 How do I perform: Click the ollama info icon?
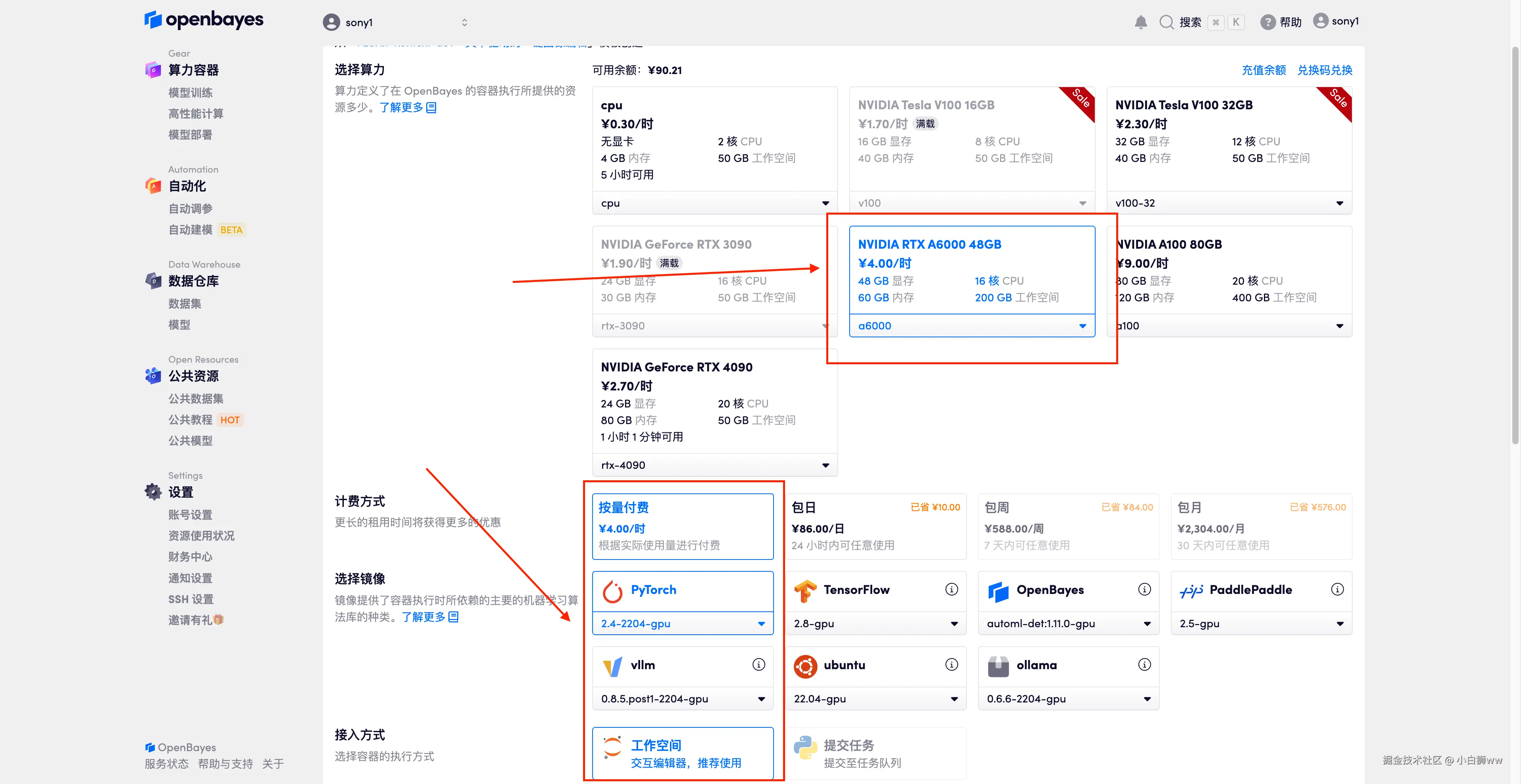pyautogui.click(x=1144, y=665)
